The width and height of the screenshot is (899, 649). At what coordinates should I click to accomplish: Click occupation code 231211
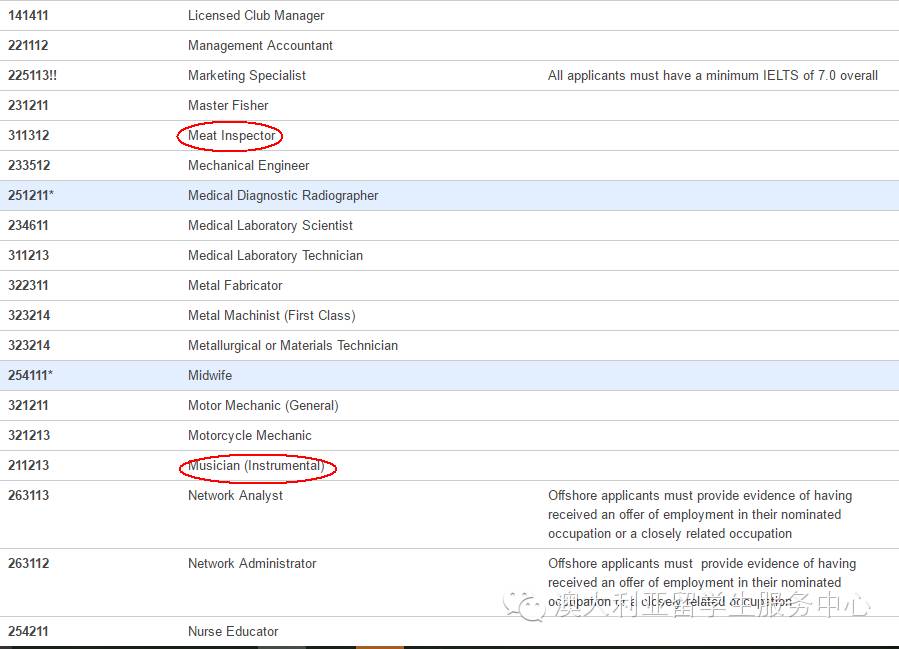(x=28, y=105)
